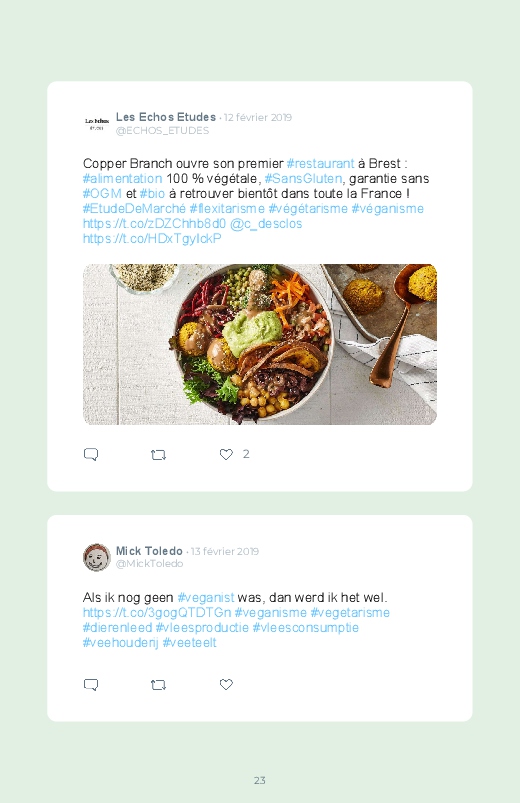
Task: Open Les Echos Etudes account name
Action: click(166, 117)
